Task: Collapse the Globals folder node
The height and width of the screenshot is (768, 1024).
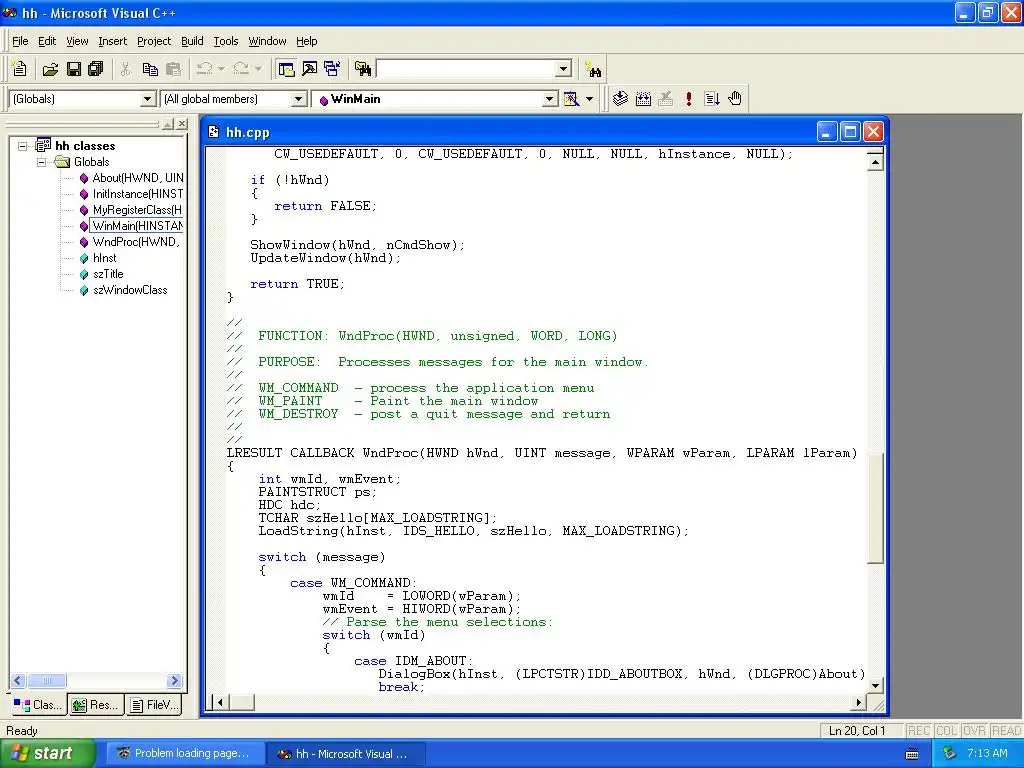Action: (42, 162)
